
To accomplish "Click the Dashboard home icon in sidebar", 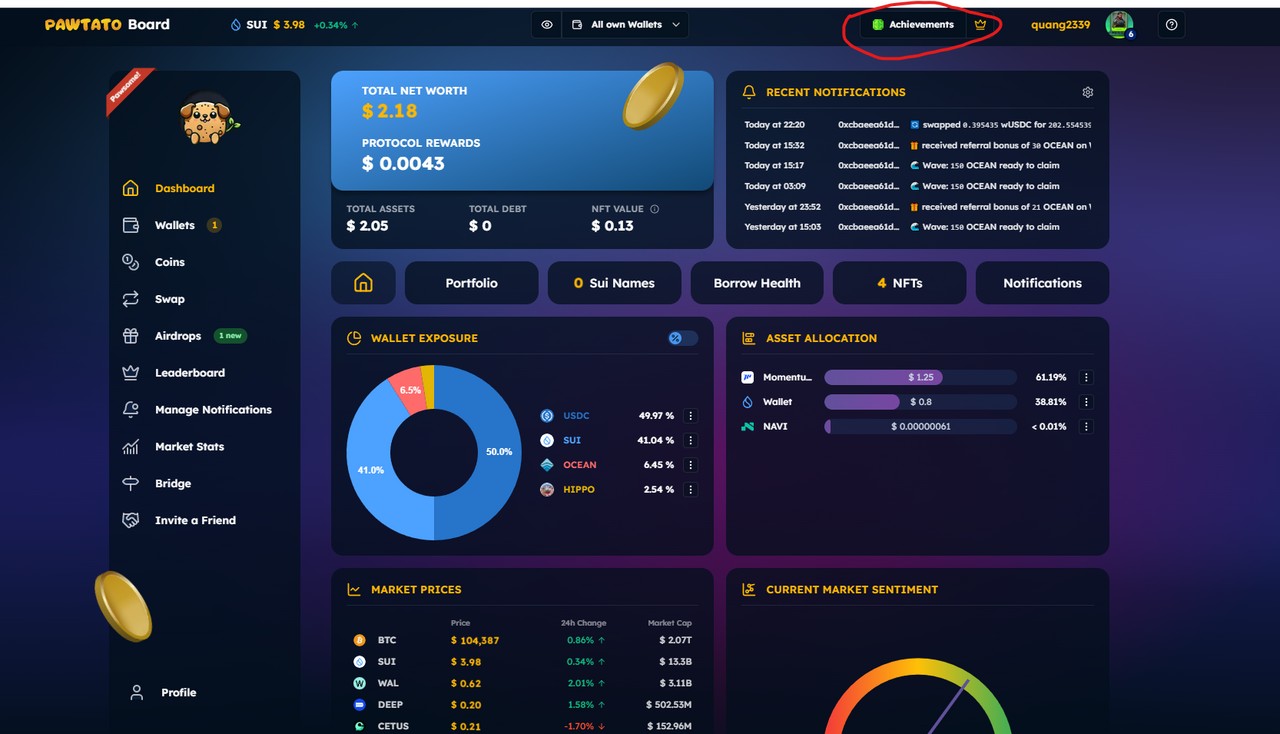I will click(130, 188).
